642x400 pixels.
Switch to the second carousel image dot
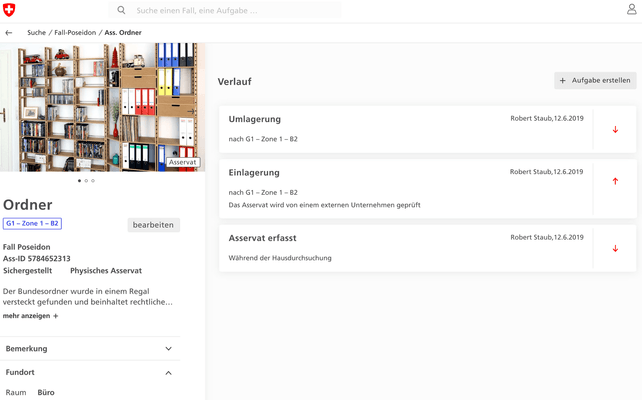pyautogui.click(x=86, y=181)
